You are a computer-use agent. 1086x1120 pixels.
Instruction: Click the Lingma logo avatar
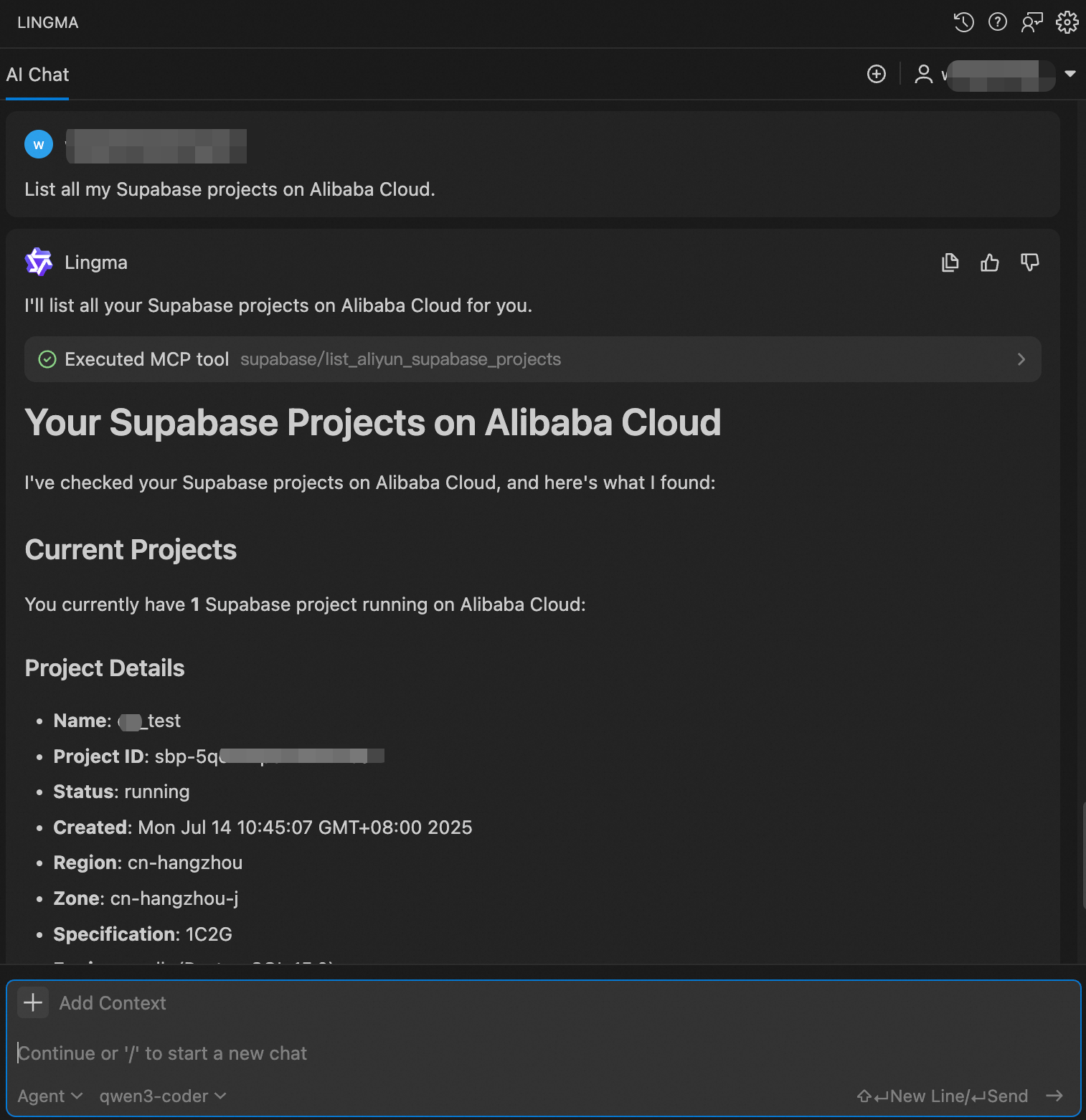(39, 262)
